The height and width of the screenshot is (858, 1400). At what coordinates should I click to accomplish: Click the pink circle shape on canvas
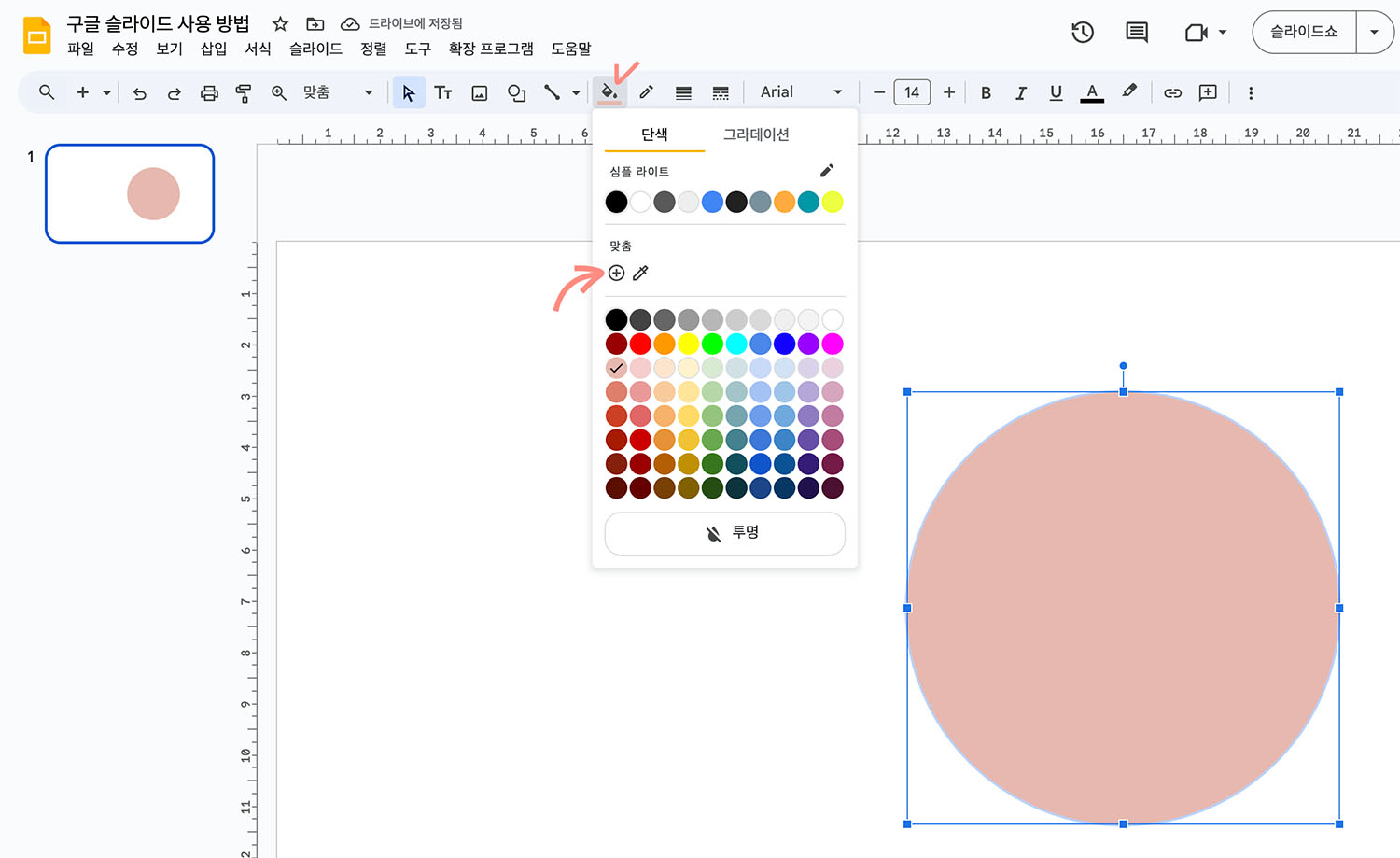coord(1123,608)
